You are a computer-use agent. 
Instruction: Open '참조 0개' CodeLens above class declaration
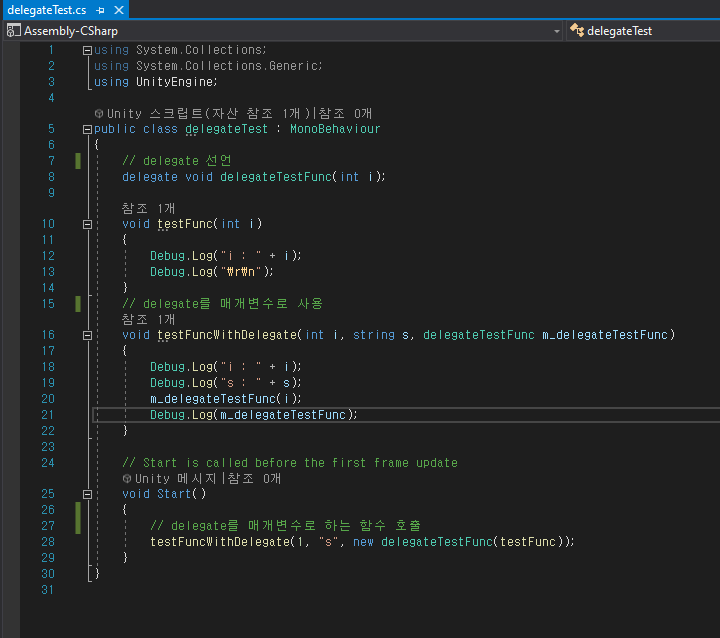(345, 113)
